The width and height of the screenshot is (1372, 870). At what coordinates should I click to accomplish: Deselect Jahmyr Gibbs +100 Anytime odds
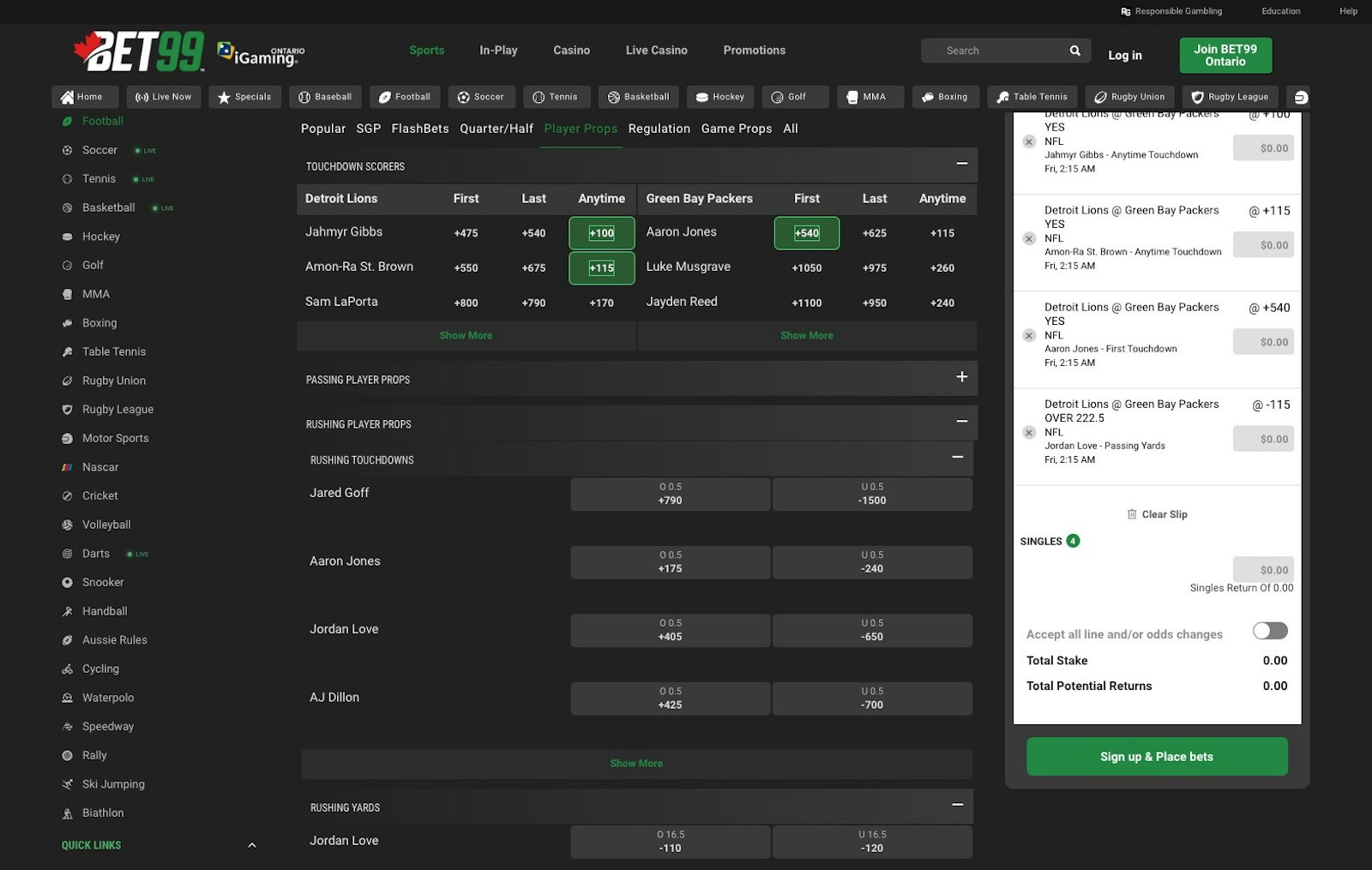tap(601, 232)
